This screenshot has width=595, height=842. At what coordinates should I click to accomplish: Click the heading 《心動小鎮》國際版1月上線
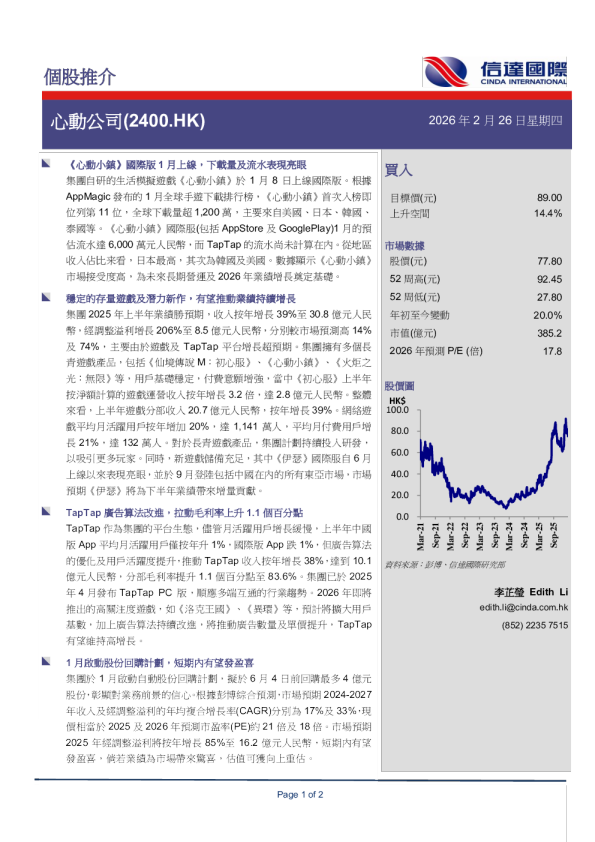(186, 165)
